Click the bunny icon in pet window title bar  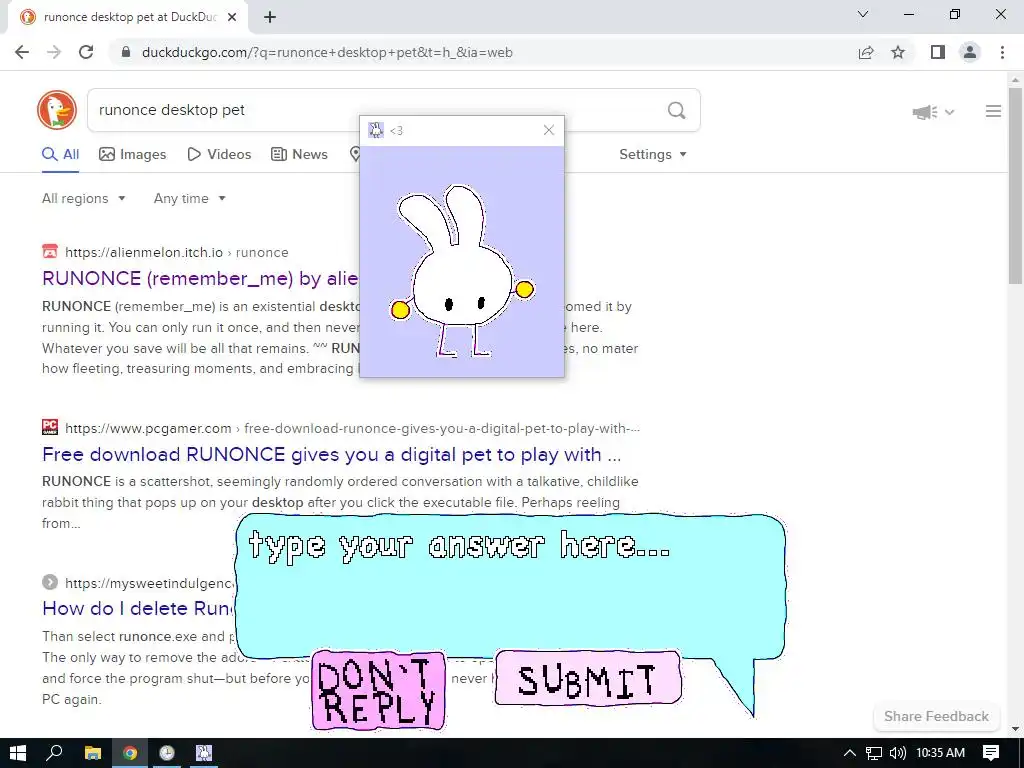[376, 130]
